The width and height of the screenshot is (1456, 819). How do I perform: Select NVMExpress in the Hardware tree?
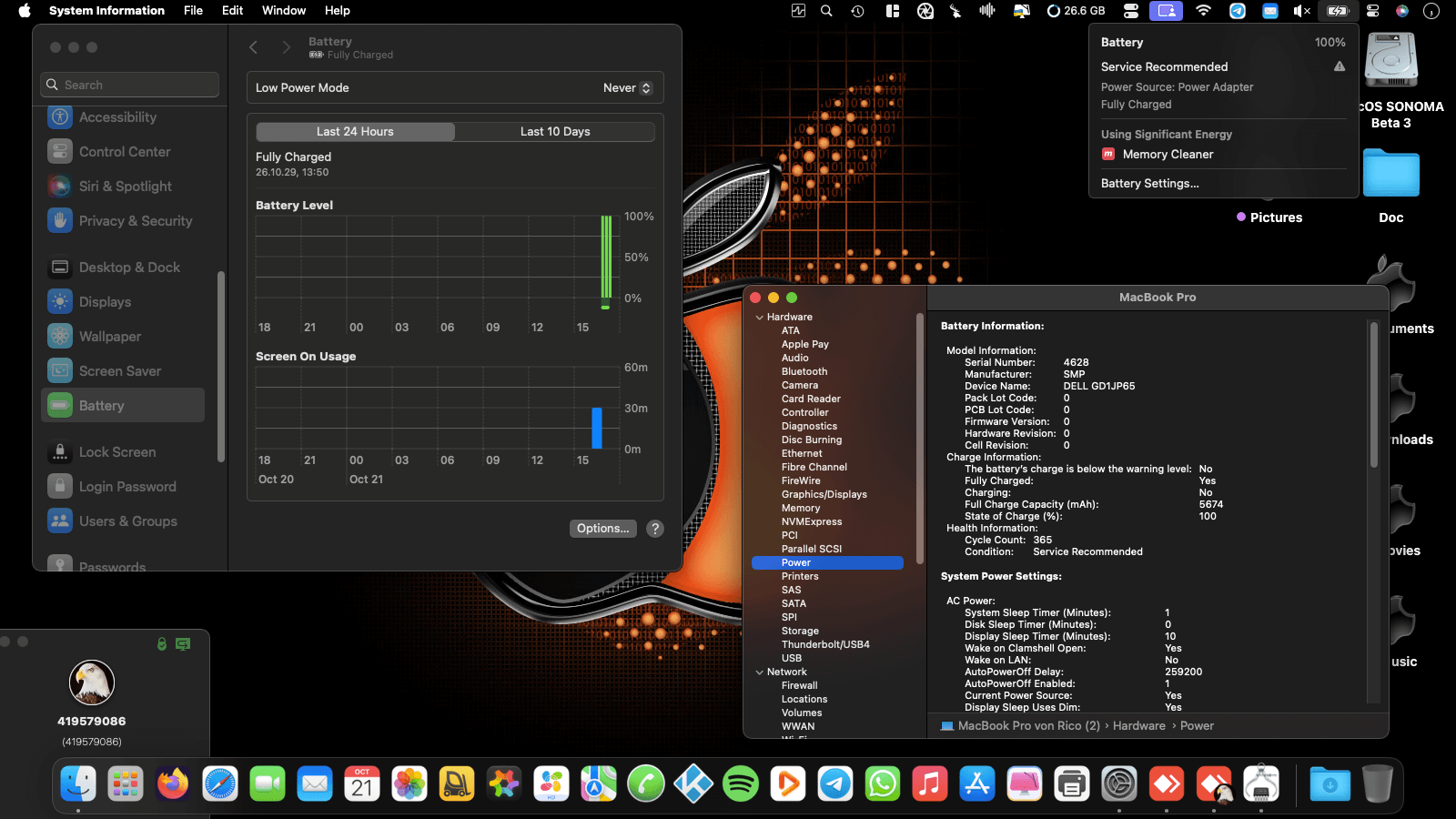(x=812, y=522)
